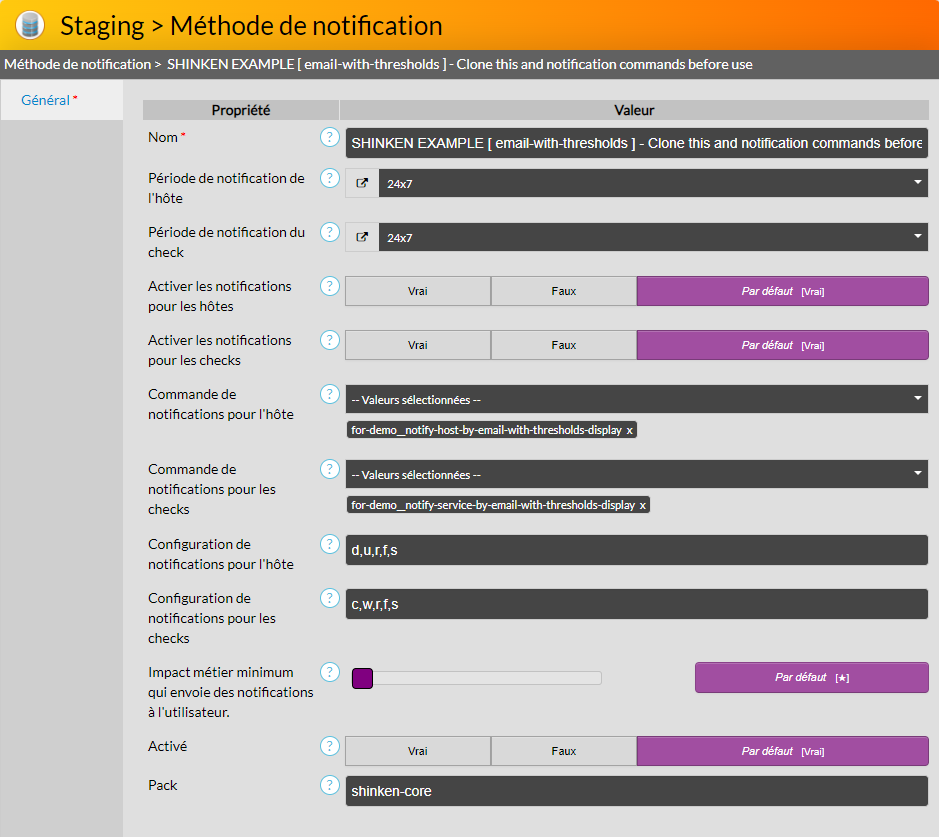Open external link icon for check notification period
This screenshot has width=939, height=837.
[362, 237]
